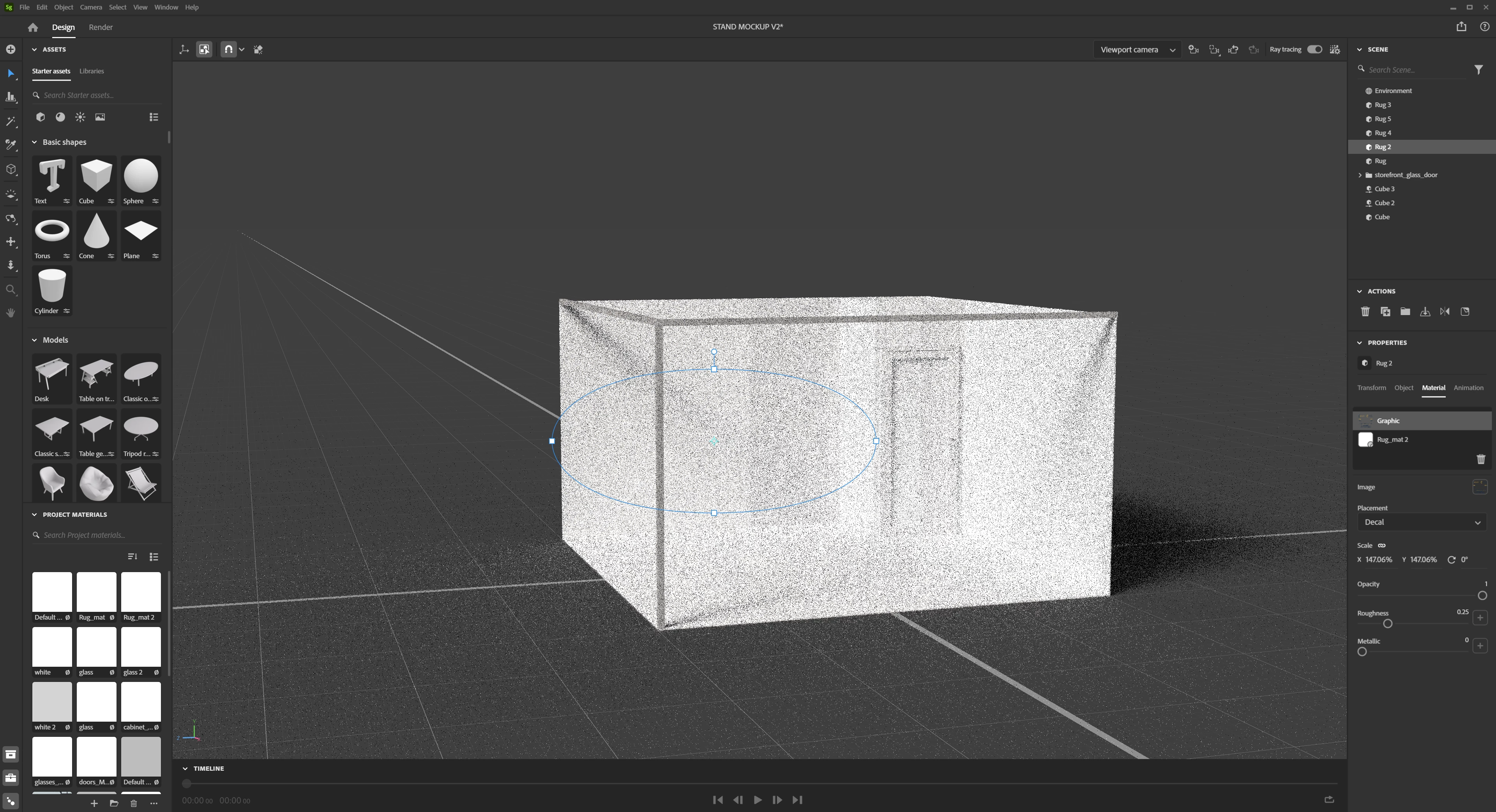Select the hand pan tool
1496x812 pixels.
tap(11, 313)
